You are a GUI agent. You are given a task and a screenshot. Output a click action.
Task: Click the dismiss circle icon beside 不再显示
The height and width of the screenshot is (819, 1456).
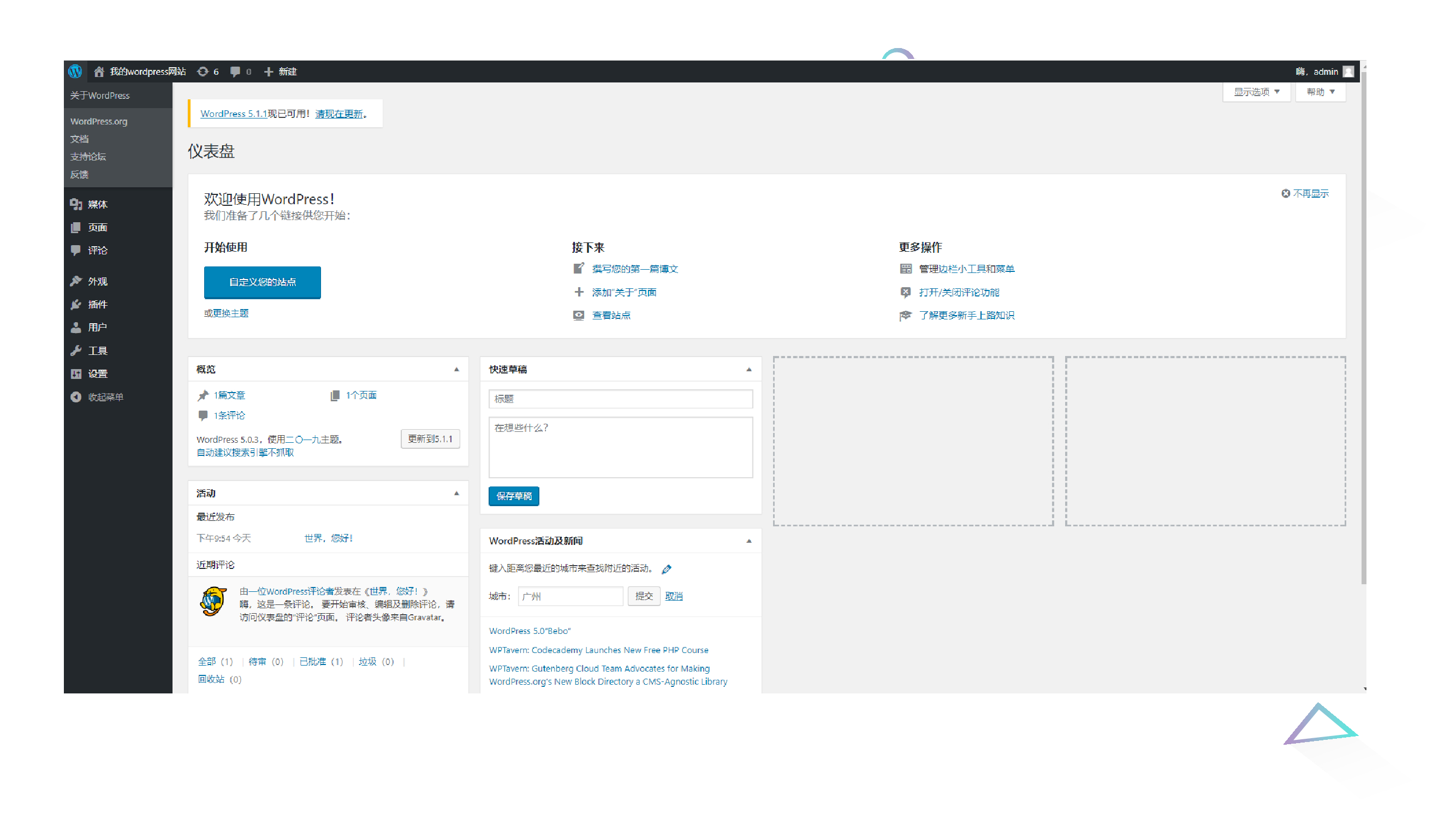[1285, 193]
